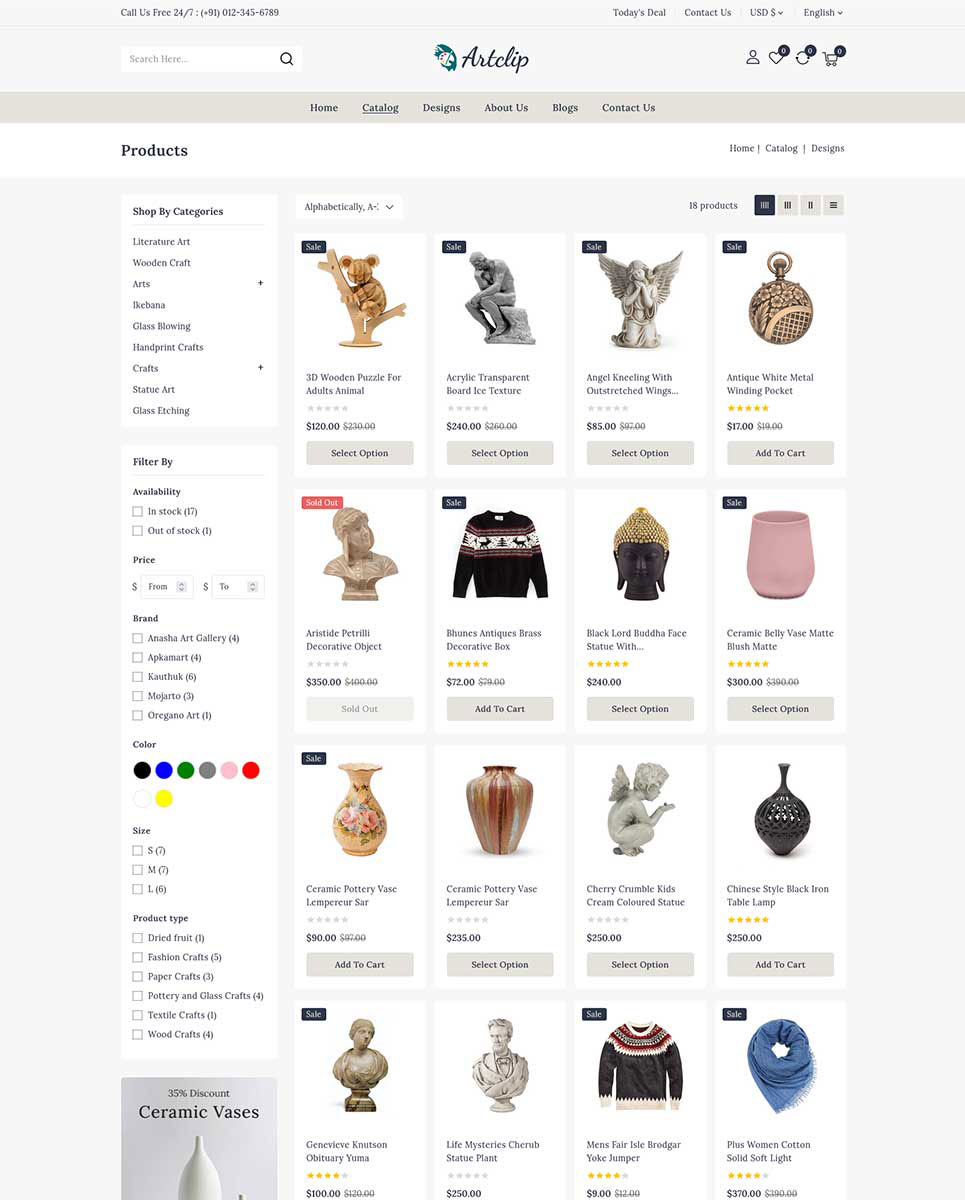Check the In stock availability filter

click(x=138, y=512)
